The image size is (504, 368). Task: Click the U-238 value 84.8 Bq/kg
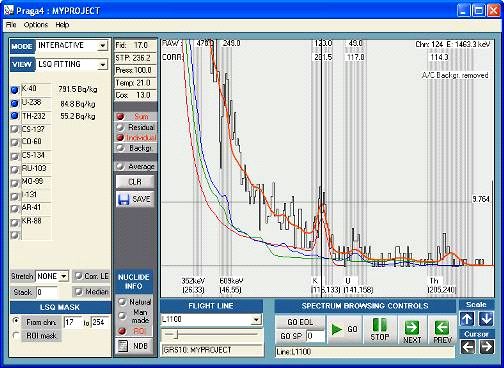(78, 104)
